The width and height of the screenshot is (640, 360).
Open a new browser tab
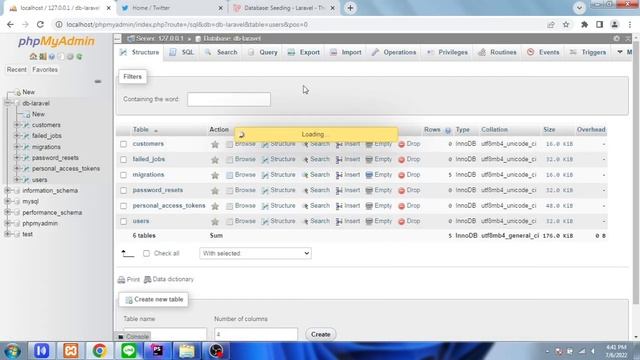(x=350, y=8)
